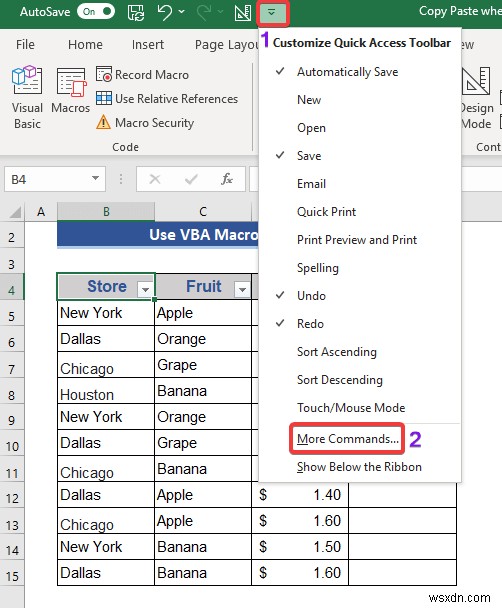Switch to the Insert tab
502x608 pixels.
tap(148, 45)
